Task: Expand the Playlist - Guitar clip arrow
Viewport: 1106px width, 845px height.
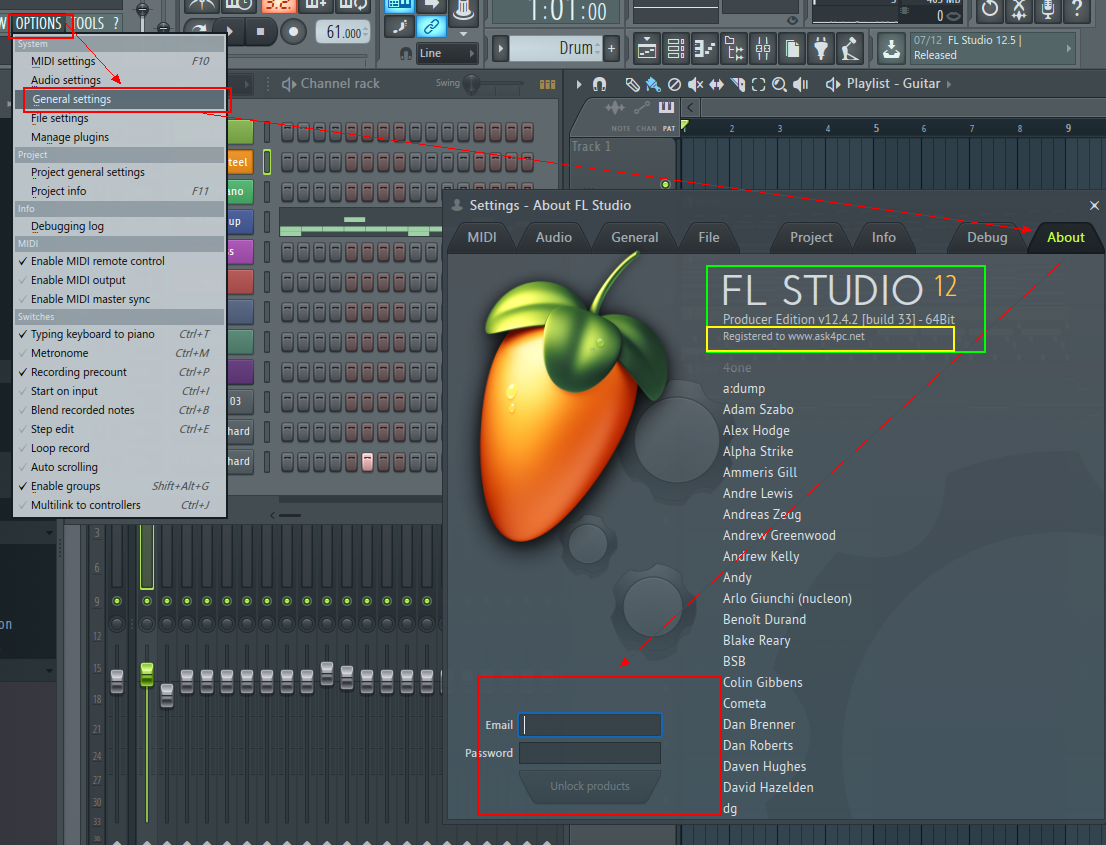Action: click(949, 84)
